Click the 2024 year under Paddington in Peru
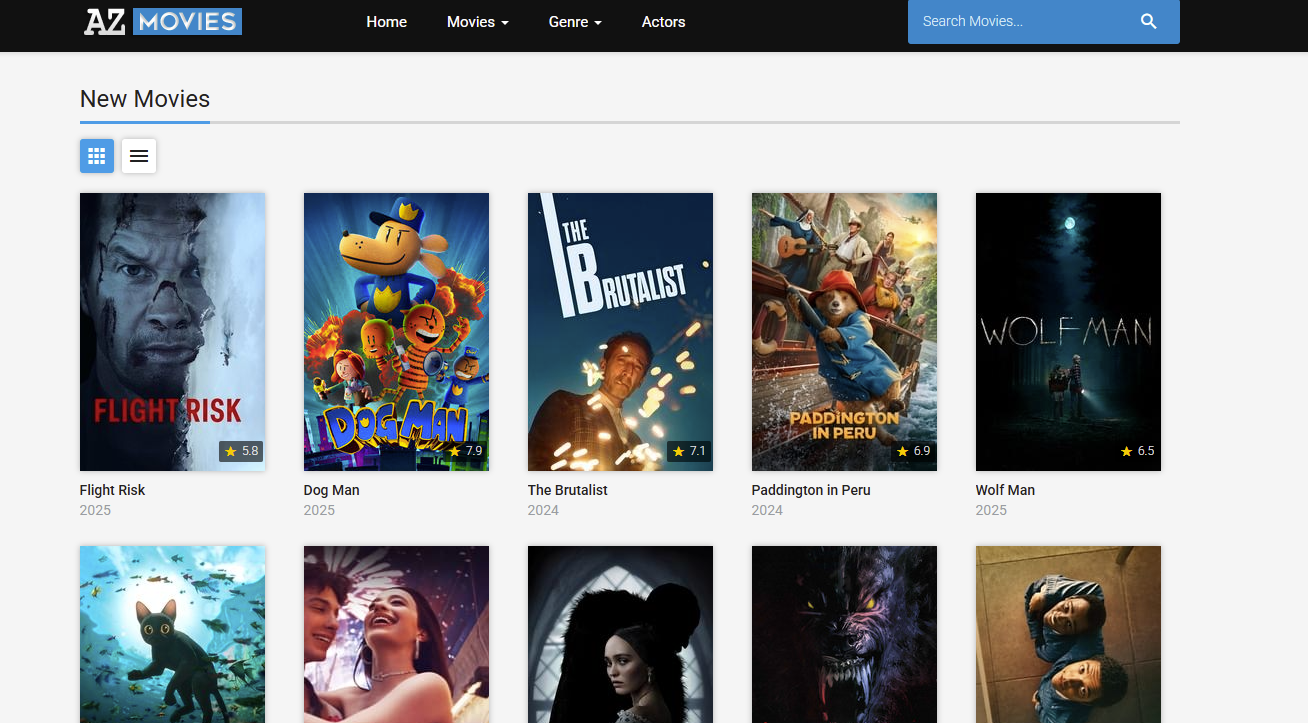Screen dimensions: 1308x723 pos(767,510)
